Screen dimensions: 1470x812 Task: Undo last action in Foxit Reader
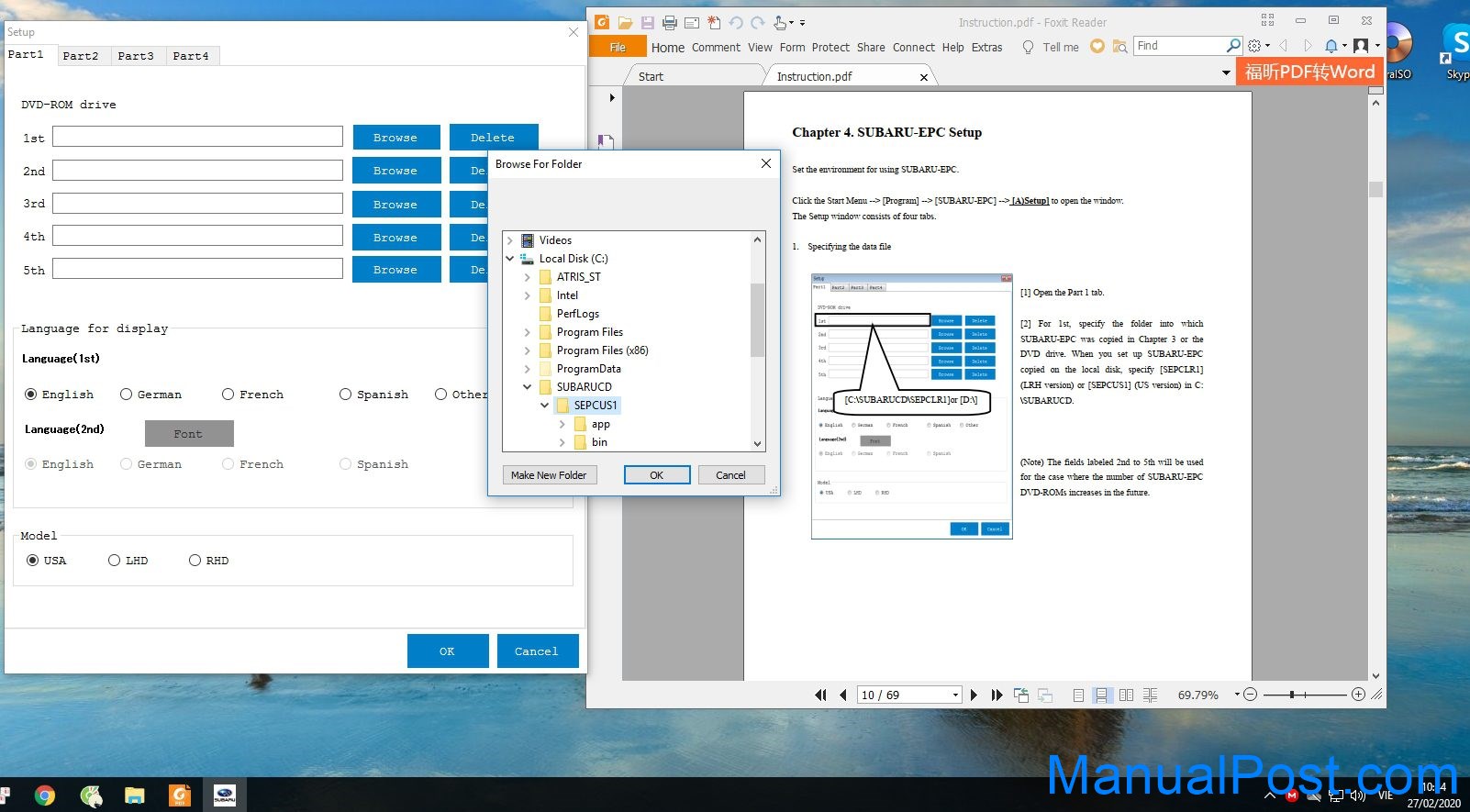point(736,22)
